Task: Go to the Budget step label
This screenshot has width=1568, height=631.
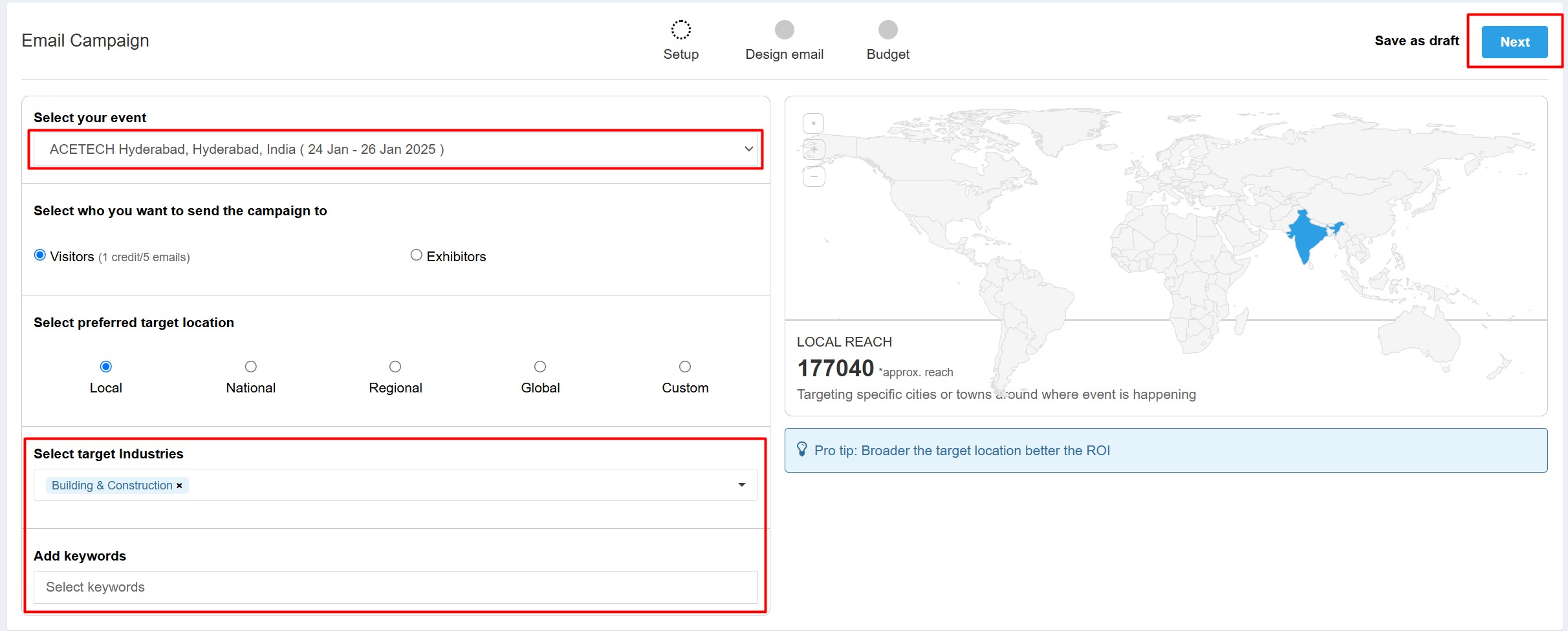Action: (x=887, y=54)
